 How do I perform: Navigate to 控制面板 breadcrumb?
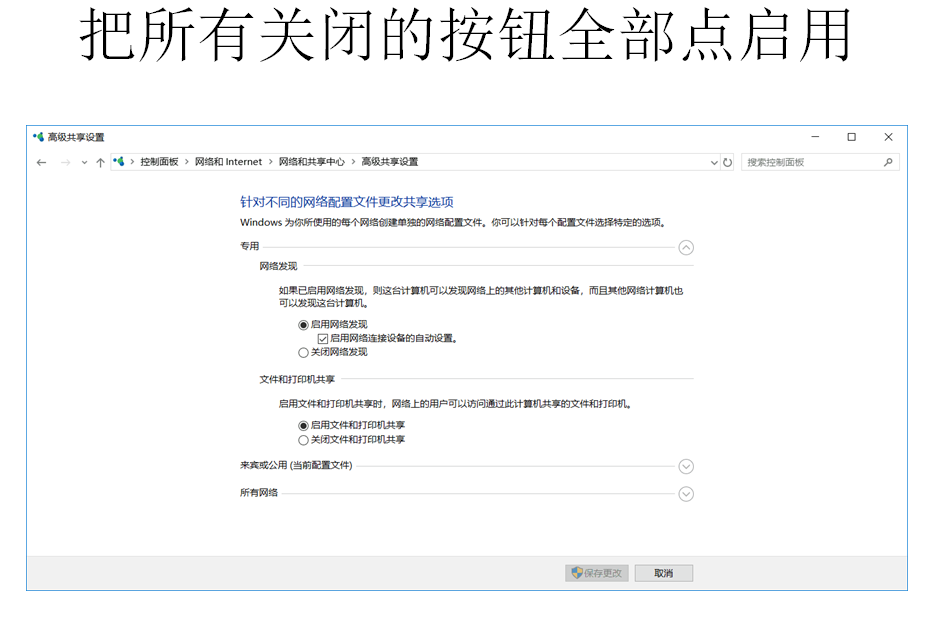[x=159, y=162]
